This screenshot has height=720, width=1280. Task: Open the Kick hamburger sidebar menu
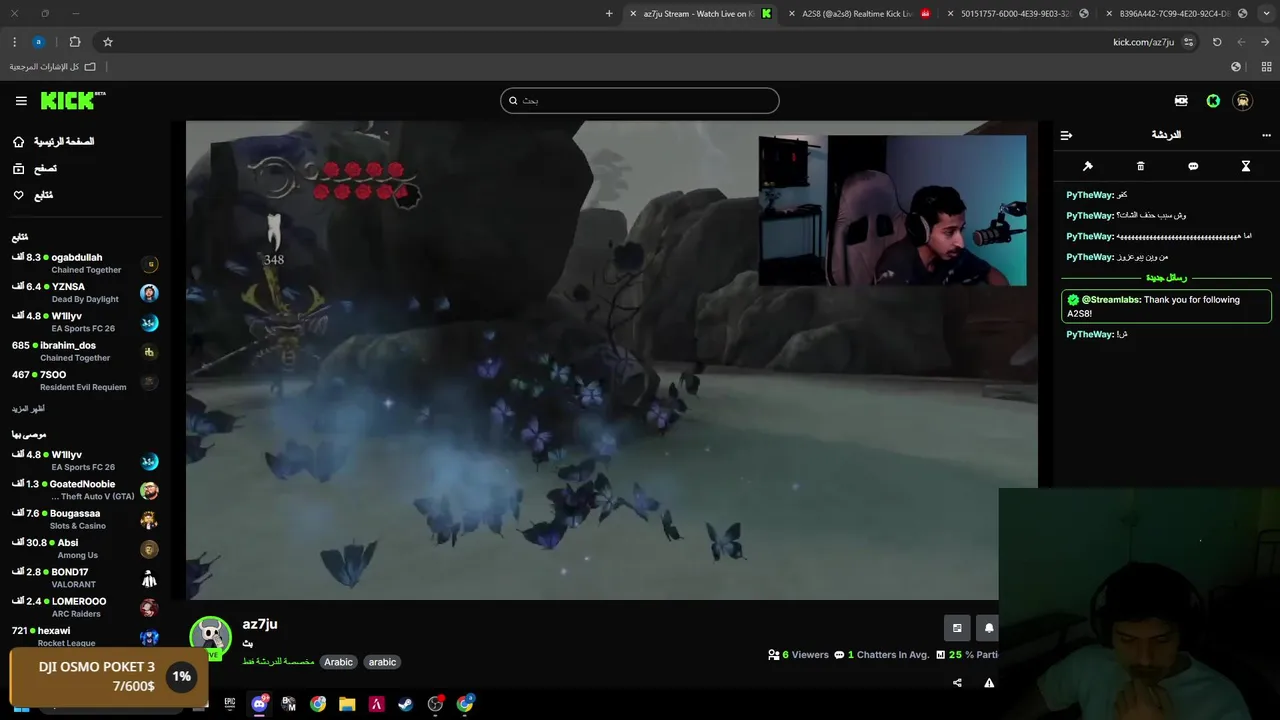pyautogui.click(x=21, y=101)
